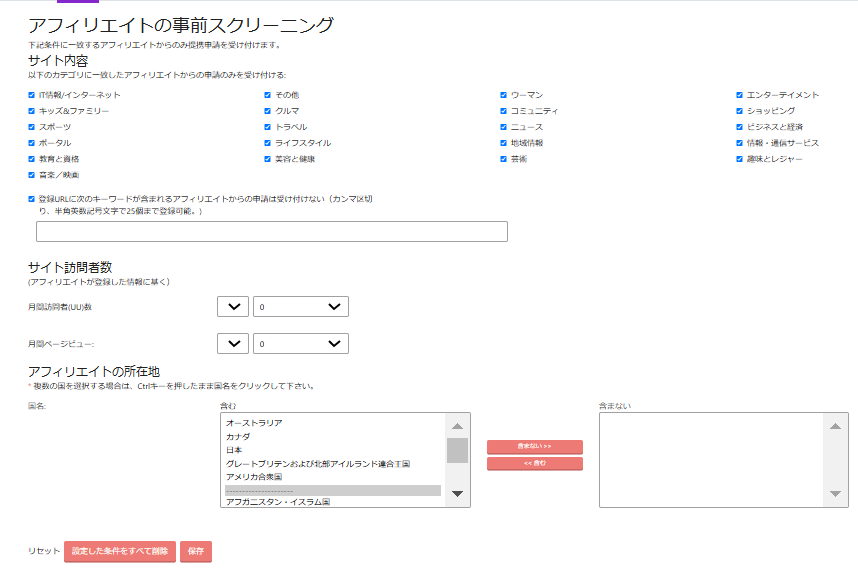858x583 pixels.
Task: Open the 月間訪問者(UU)数 value dropdown
Action: coord(300,307)
